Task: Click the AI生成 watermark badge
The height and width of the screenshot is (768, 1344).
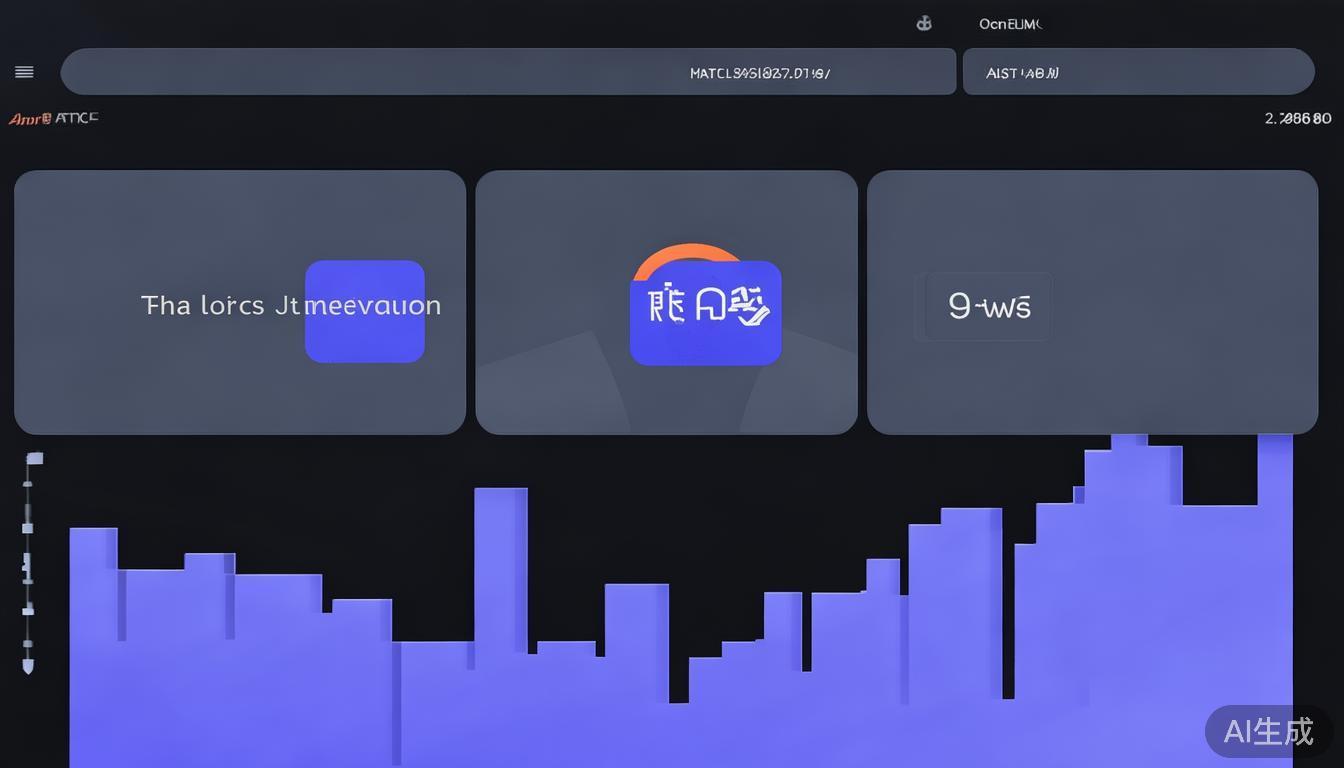Action: (x=1268, y=731)
